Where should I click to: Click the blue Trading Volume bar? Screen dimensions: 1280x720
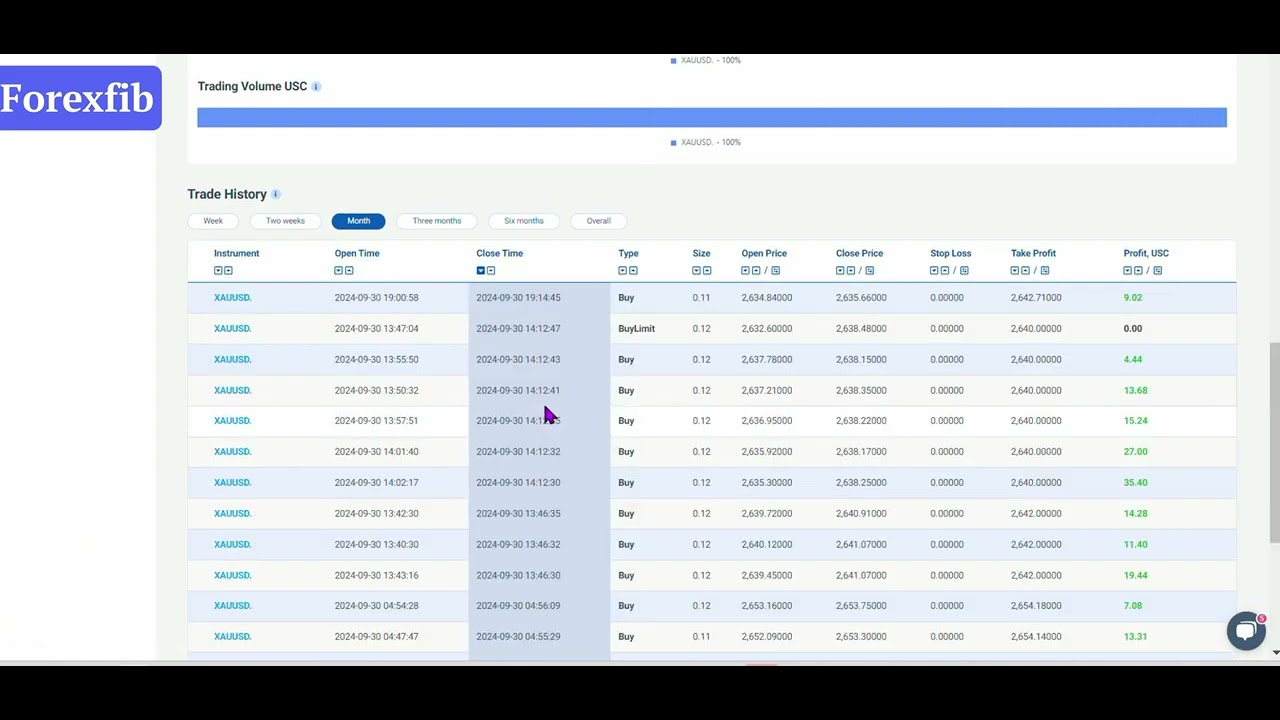pos(712,117)
